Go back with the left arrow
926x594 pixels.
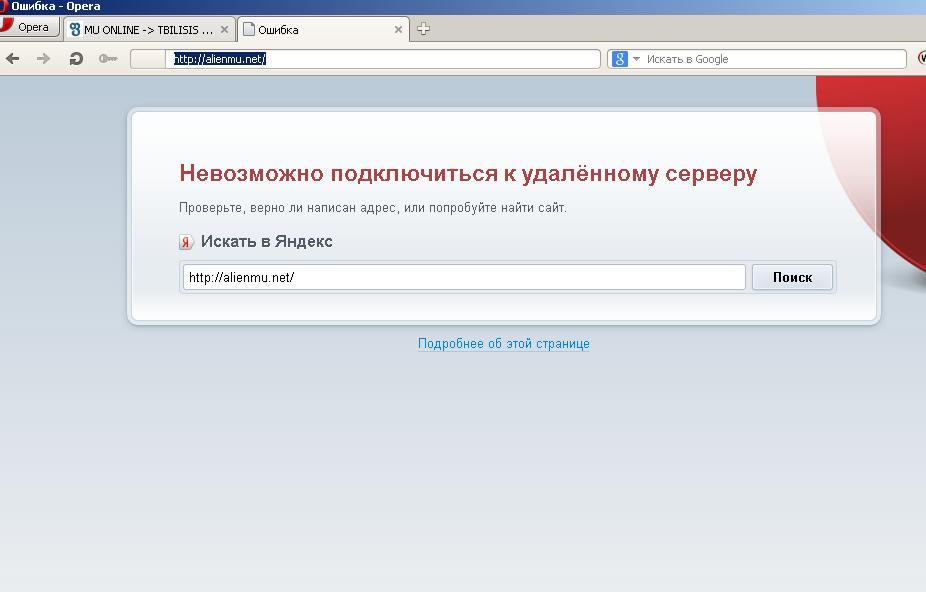12,58
